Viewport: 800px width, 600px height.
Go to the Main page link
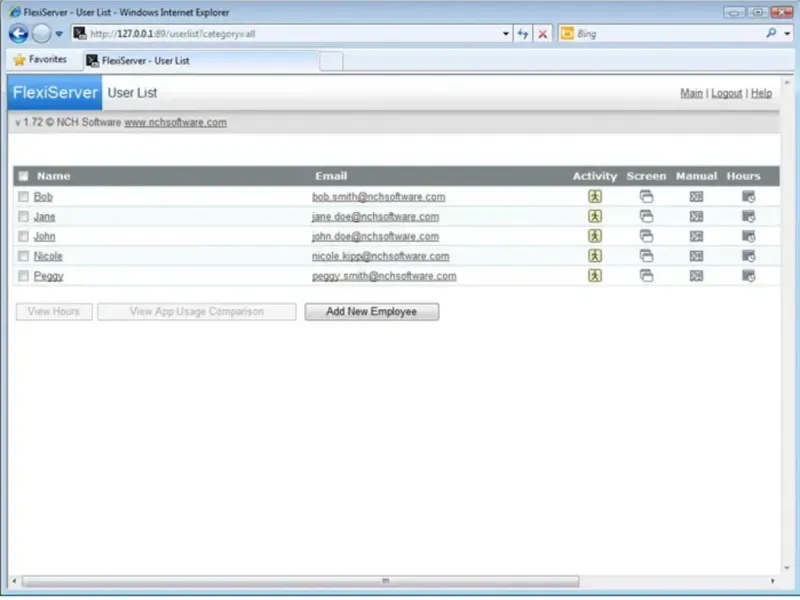pos(691,93)
